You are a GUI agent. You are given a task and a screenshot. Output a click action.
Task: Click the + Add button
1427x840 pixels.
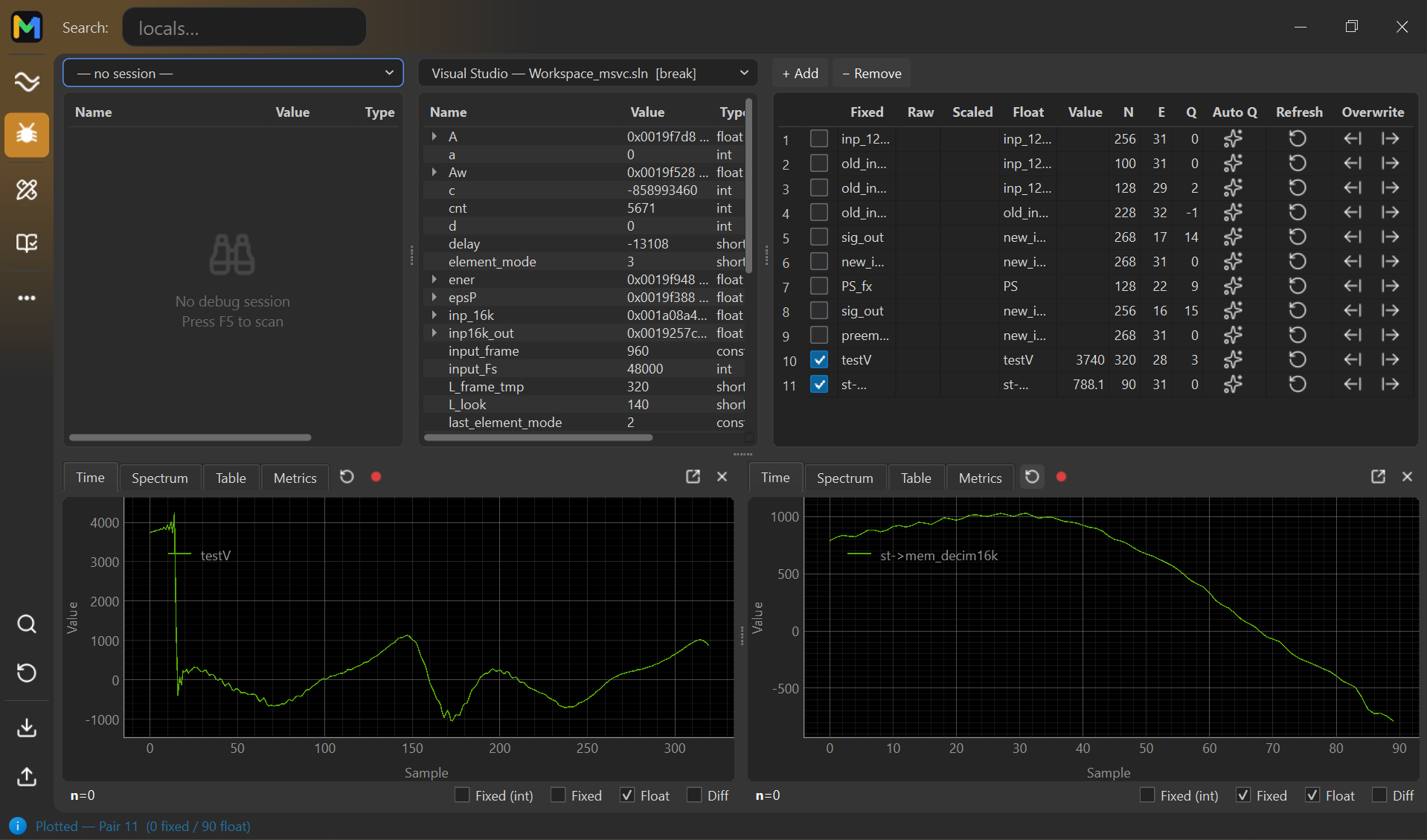click(x=800, y=73)
